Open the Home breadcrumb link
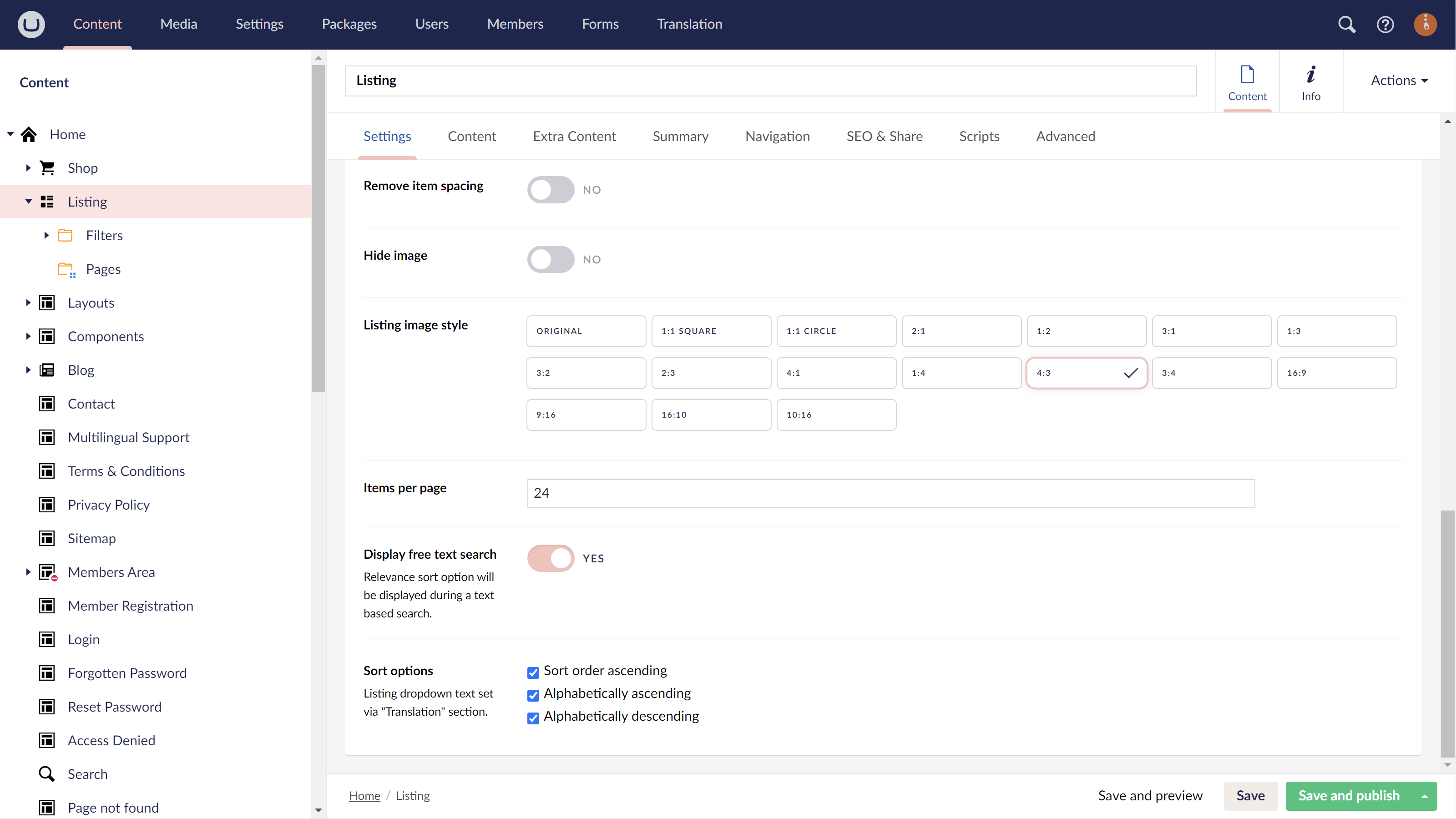 364,795
